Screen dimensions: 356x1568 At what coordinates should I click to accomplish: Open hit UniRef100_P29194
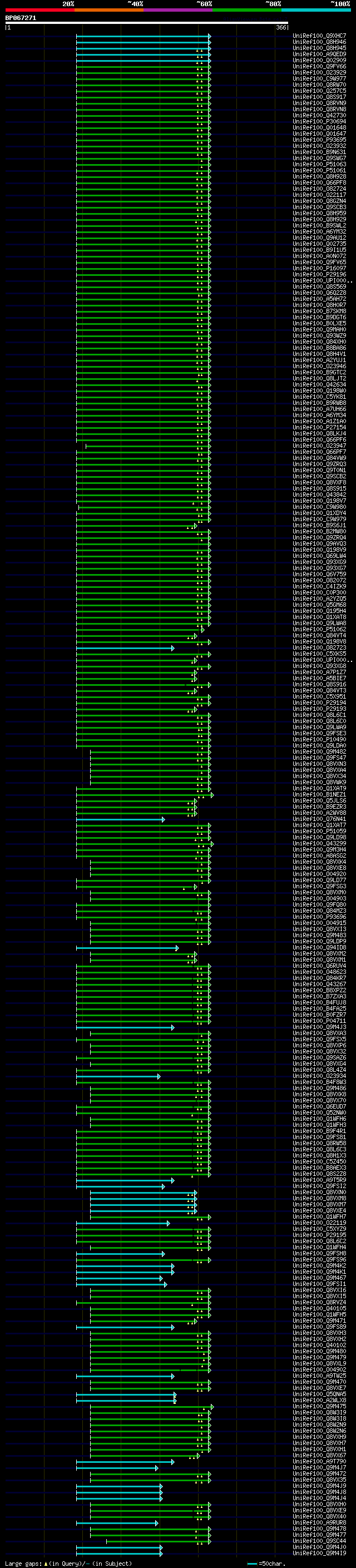pyautogui.click(x=319, y=703)
